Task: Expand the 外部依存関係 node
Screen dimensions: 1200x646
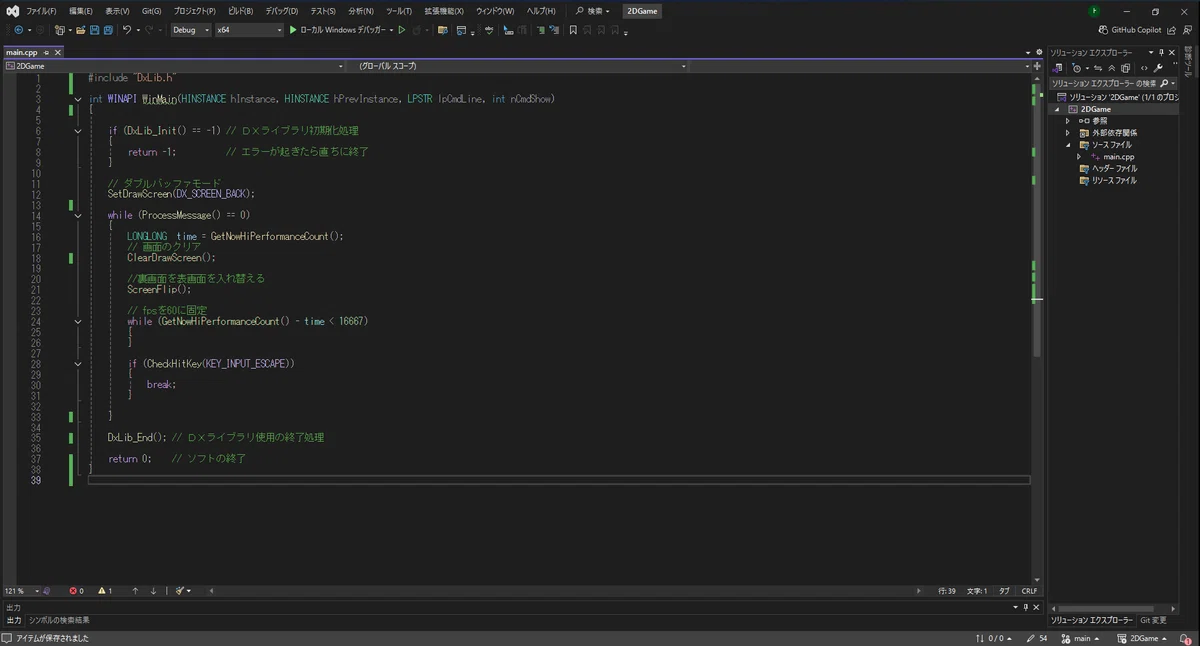Action: [1068, 133]
